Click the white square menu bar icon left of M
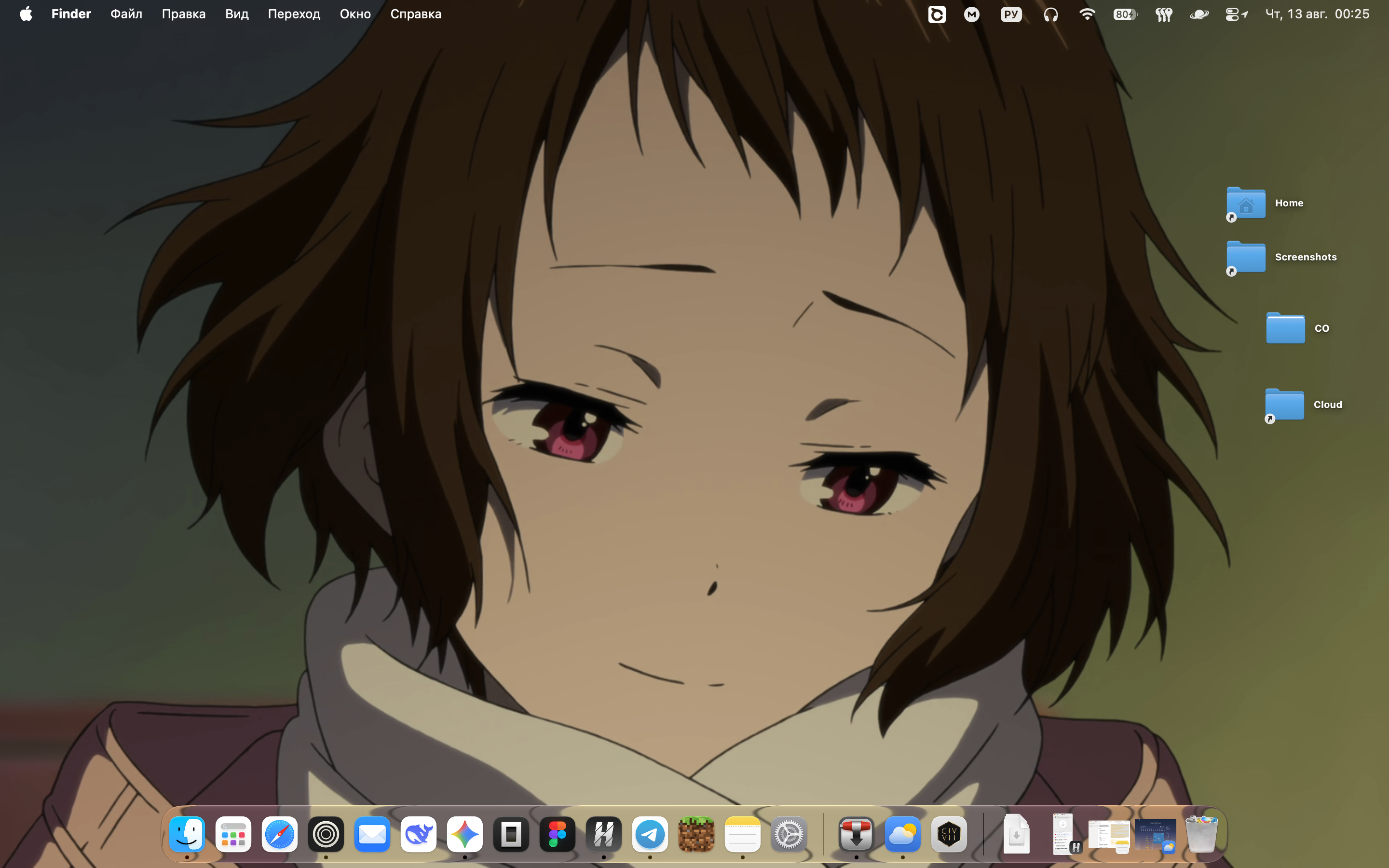The height and width of the screenshot is (868, 1389). 937,14
